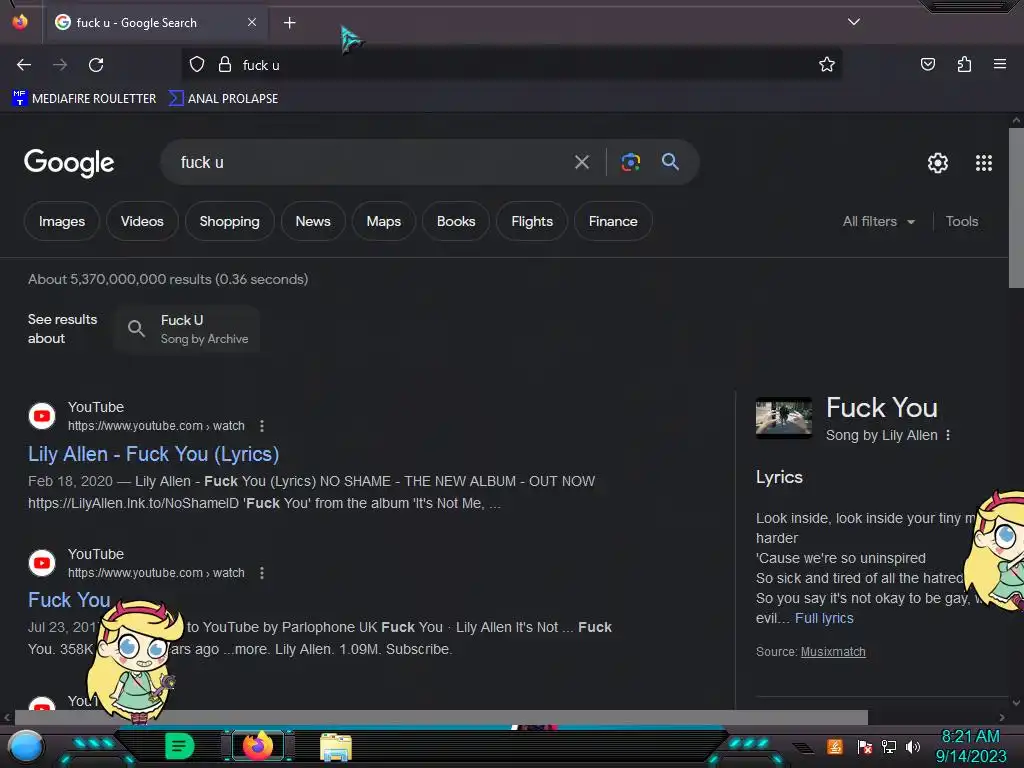Open the network tray icon
1024x768 pixels.
888,746
